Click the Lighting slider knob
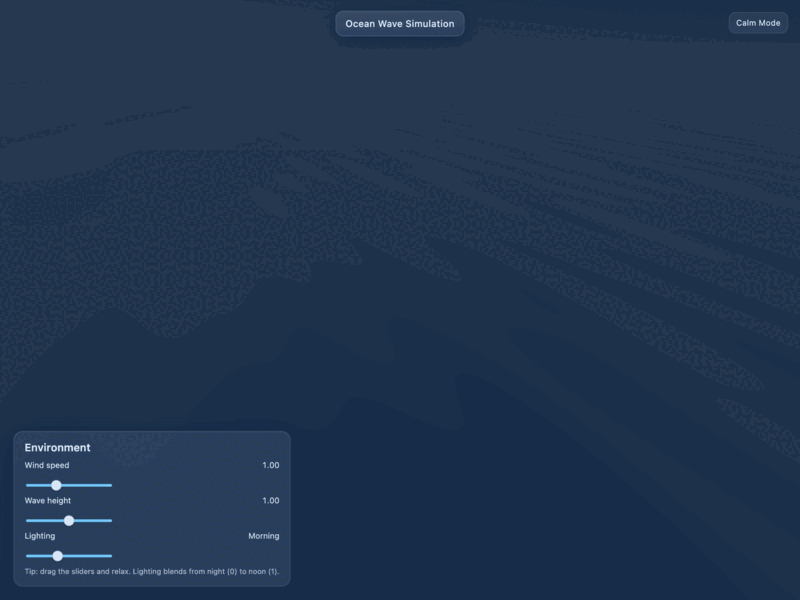 (x=58, y=556)
